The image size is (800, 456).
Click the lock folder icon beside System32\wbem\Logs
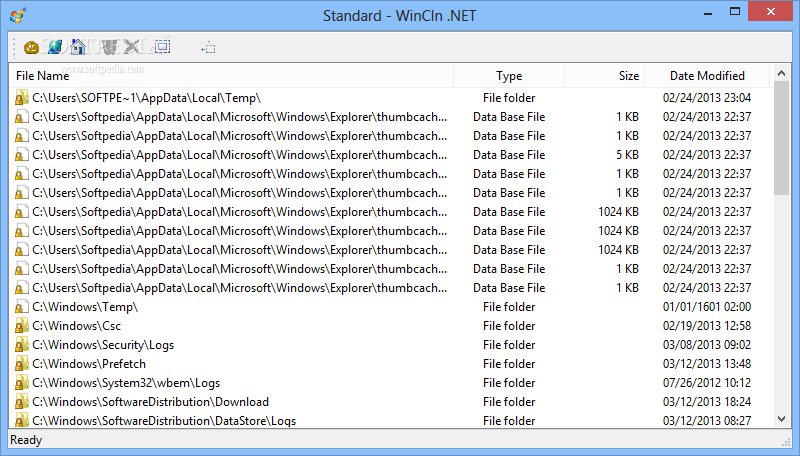point(21,383)
